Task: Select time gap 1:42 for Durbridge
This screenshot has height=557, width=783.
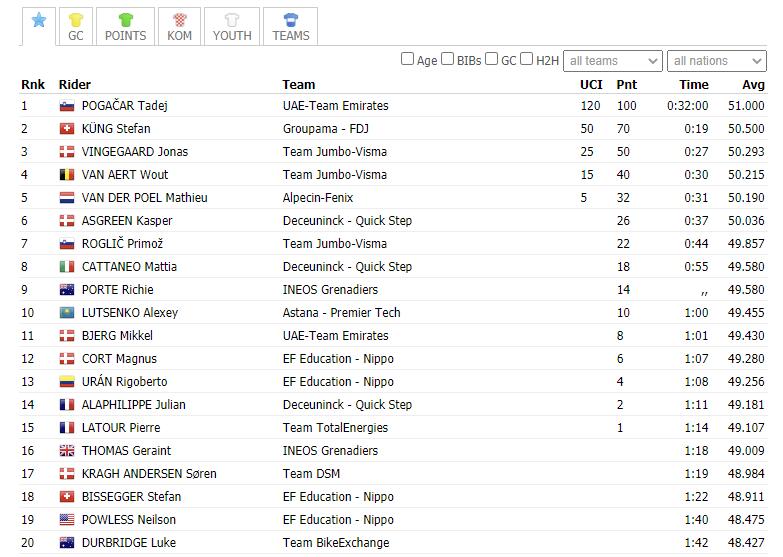Action: click(x=697, y=543)
